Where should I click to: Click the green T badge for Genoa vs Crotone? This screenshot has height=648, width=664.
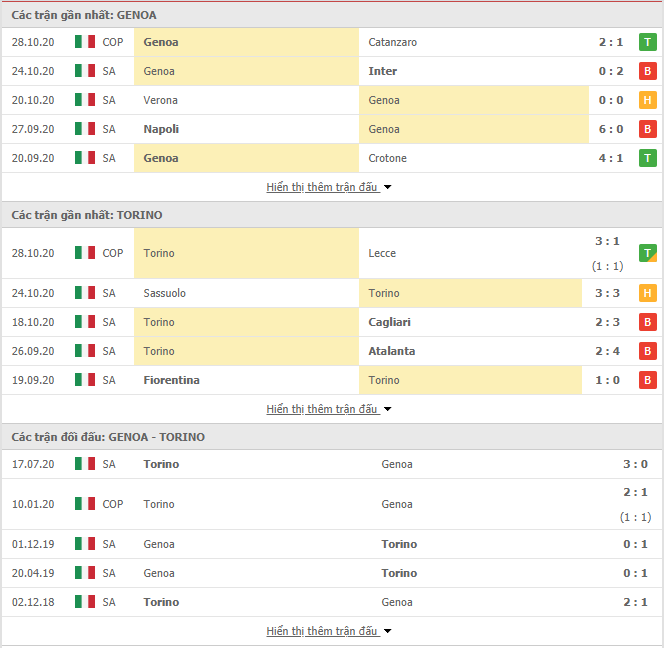(647, 158)
